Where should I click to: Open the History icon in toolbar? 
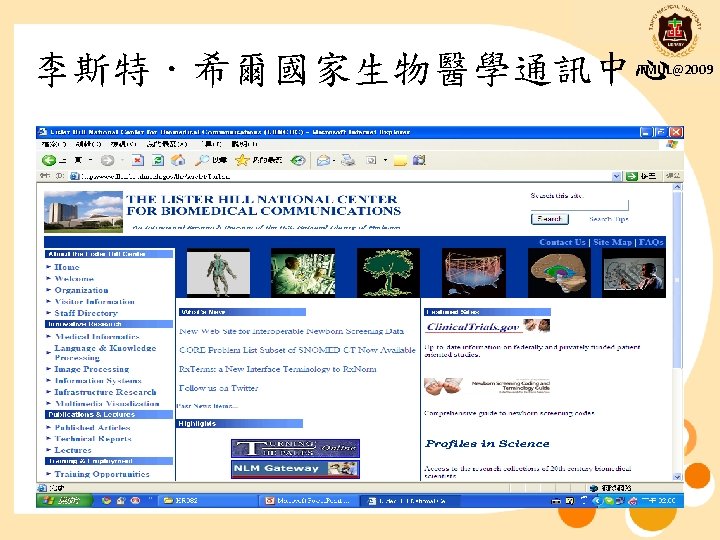tap(298, 160)
